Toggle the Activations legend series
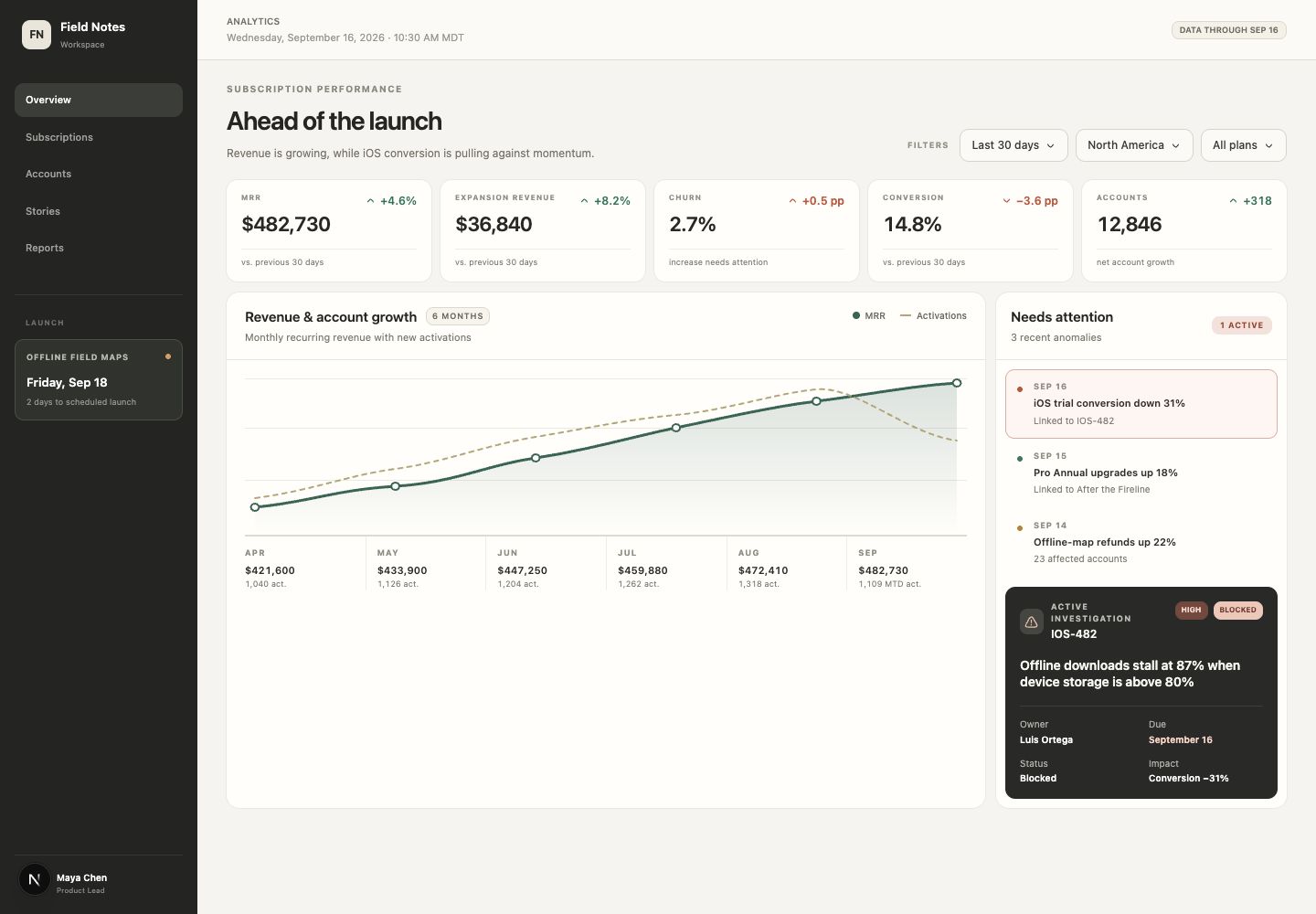 pos(933,316)
